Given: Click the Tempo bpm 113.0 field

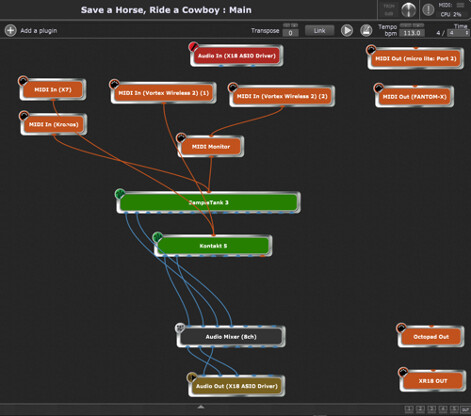Looking at the screenshot, I should pos(412,33).
